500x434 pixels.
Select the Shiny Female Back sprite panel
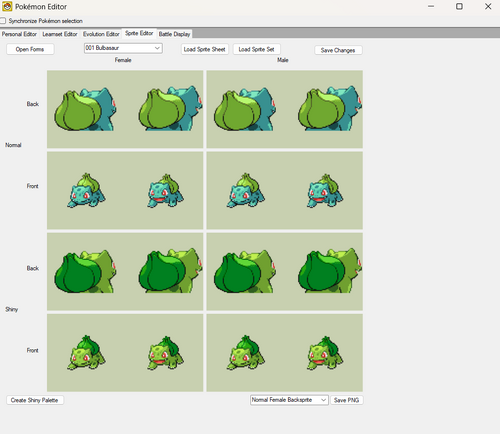click(x=125, y=271)
